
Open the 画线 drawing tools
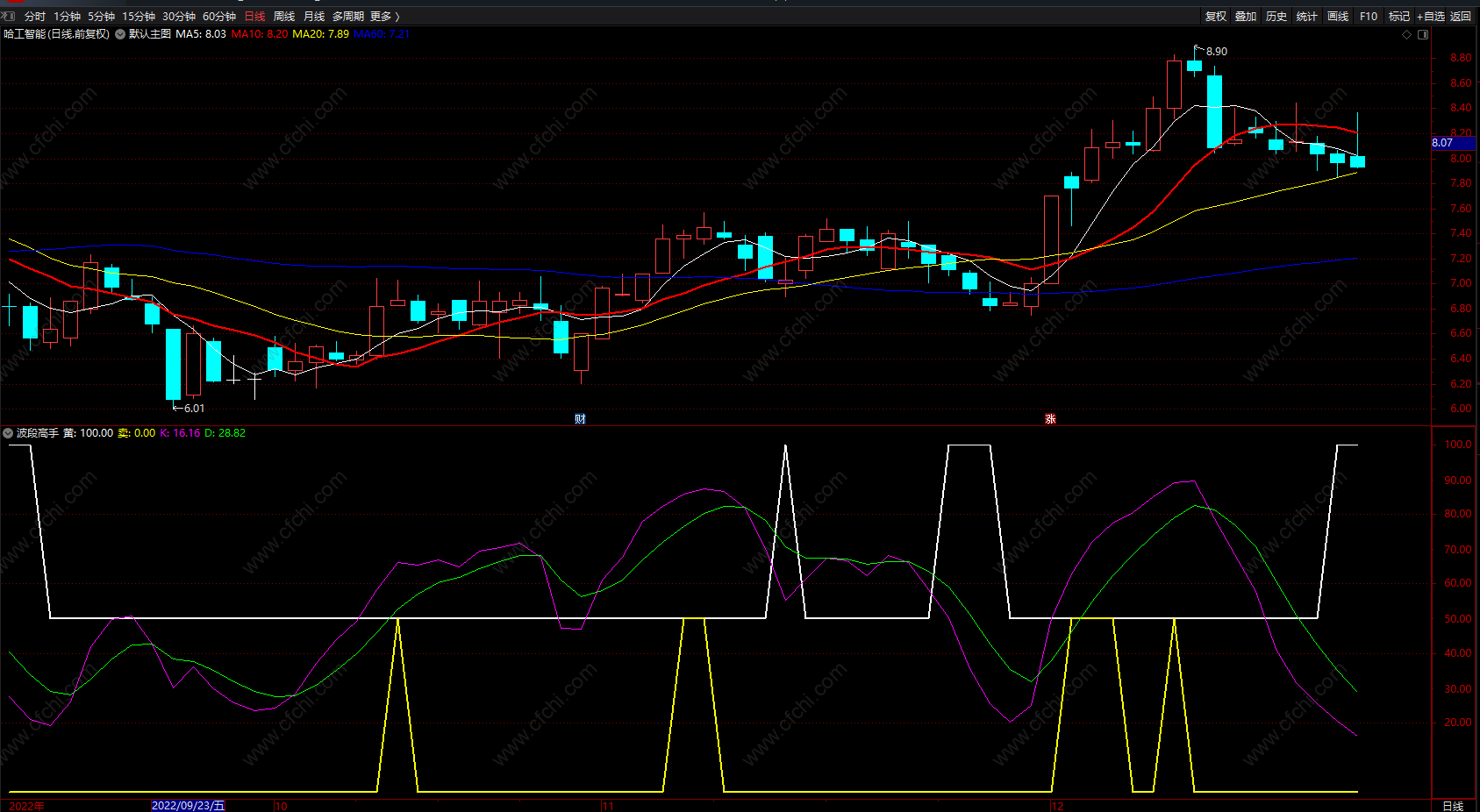[1337, 17]
